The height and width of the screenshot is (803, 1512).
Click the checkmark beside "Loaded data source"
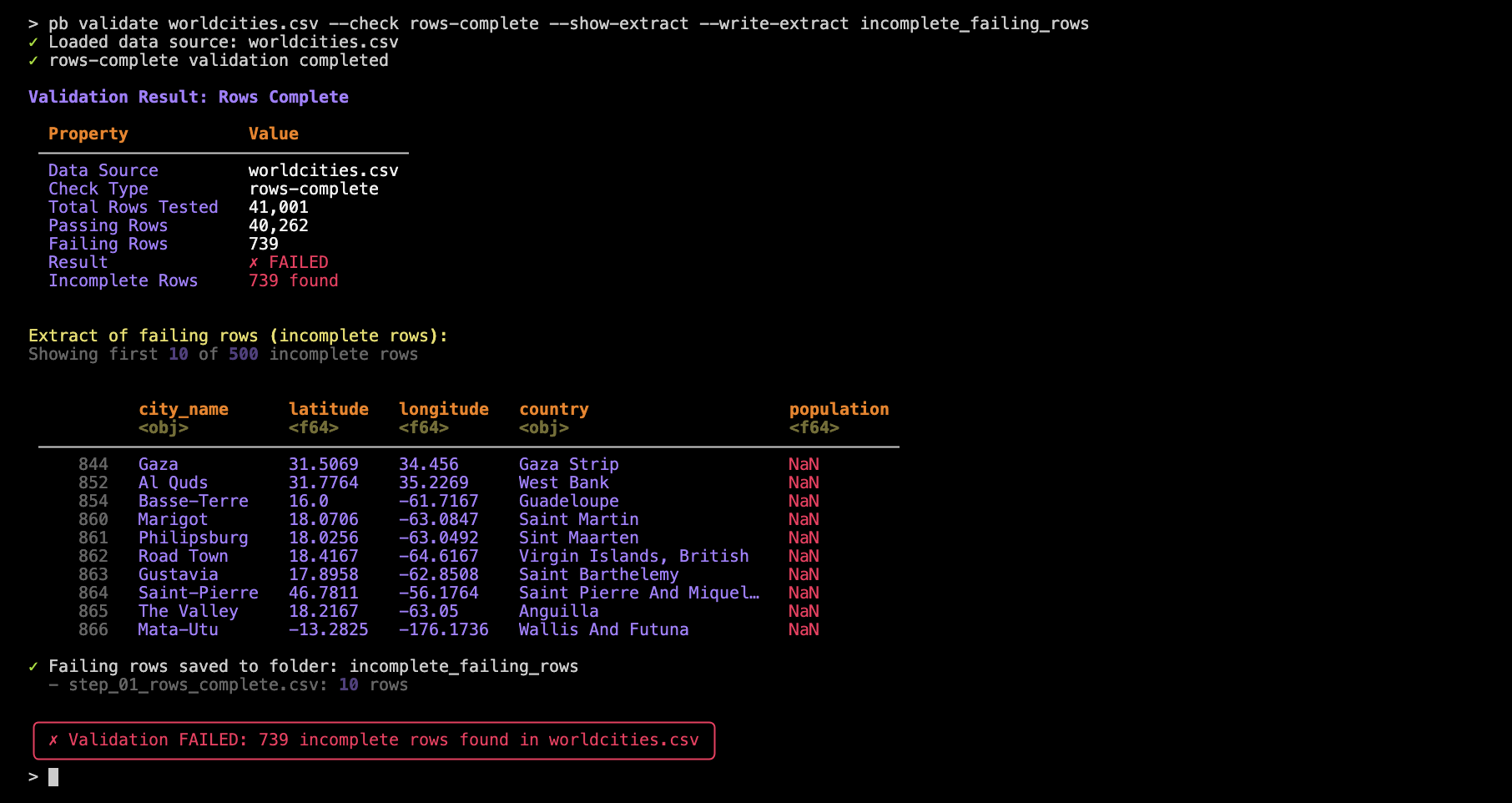pyautogui.click(x=33, y=43)
